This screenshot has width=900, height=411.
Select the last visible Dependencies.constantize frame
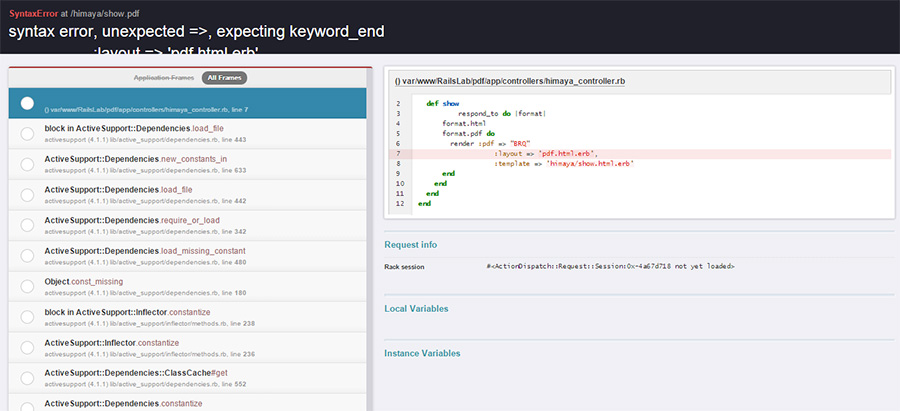point(123,403)
